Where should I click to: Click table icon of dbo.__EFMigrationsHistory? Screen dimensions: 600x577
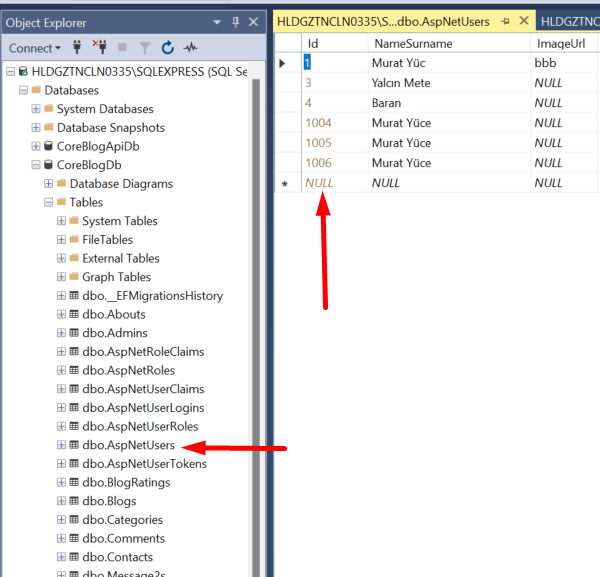pos(74,295)
